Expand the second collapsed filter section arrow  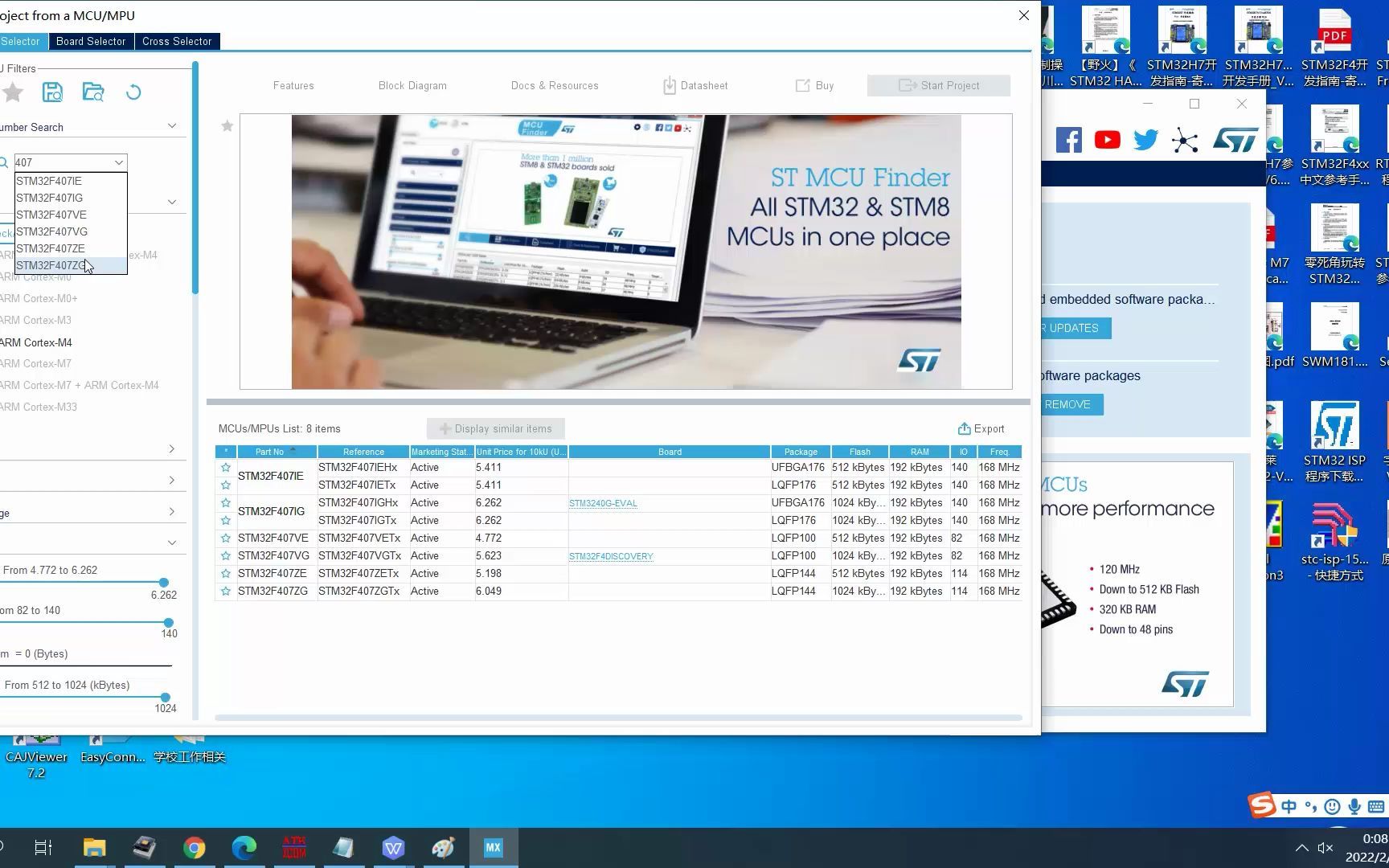click(x=171, y=480)
